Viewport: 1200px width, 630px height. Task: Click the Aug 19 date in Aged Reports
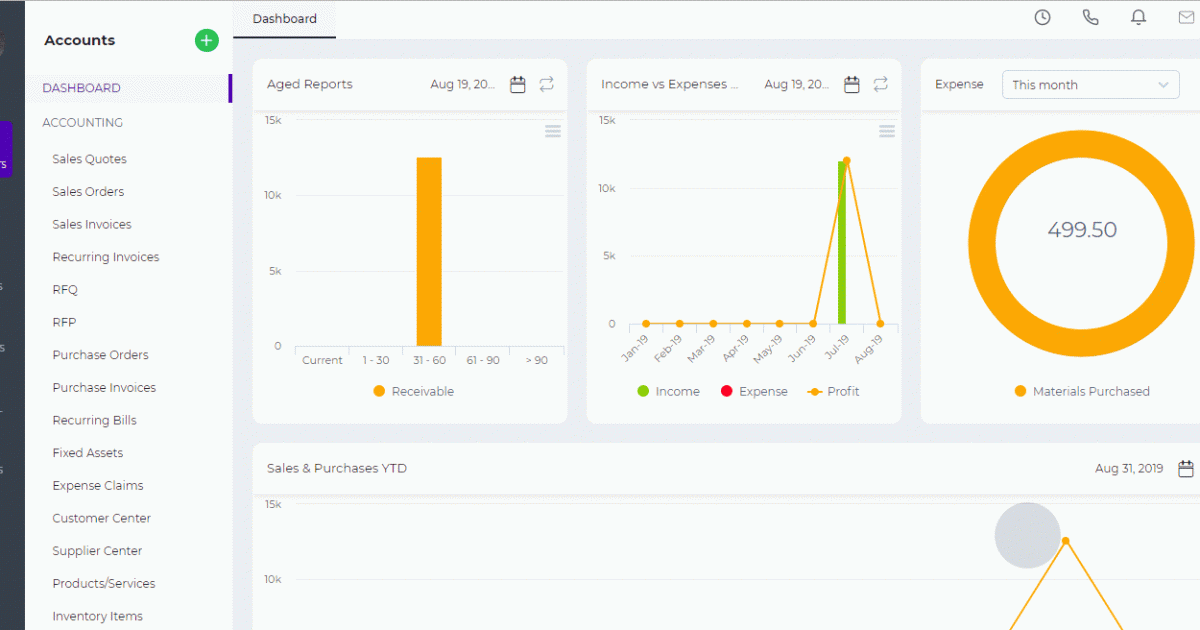(x=463, y=85)
